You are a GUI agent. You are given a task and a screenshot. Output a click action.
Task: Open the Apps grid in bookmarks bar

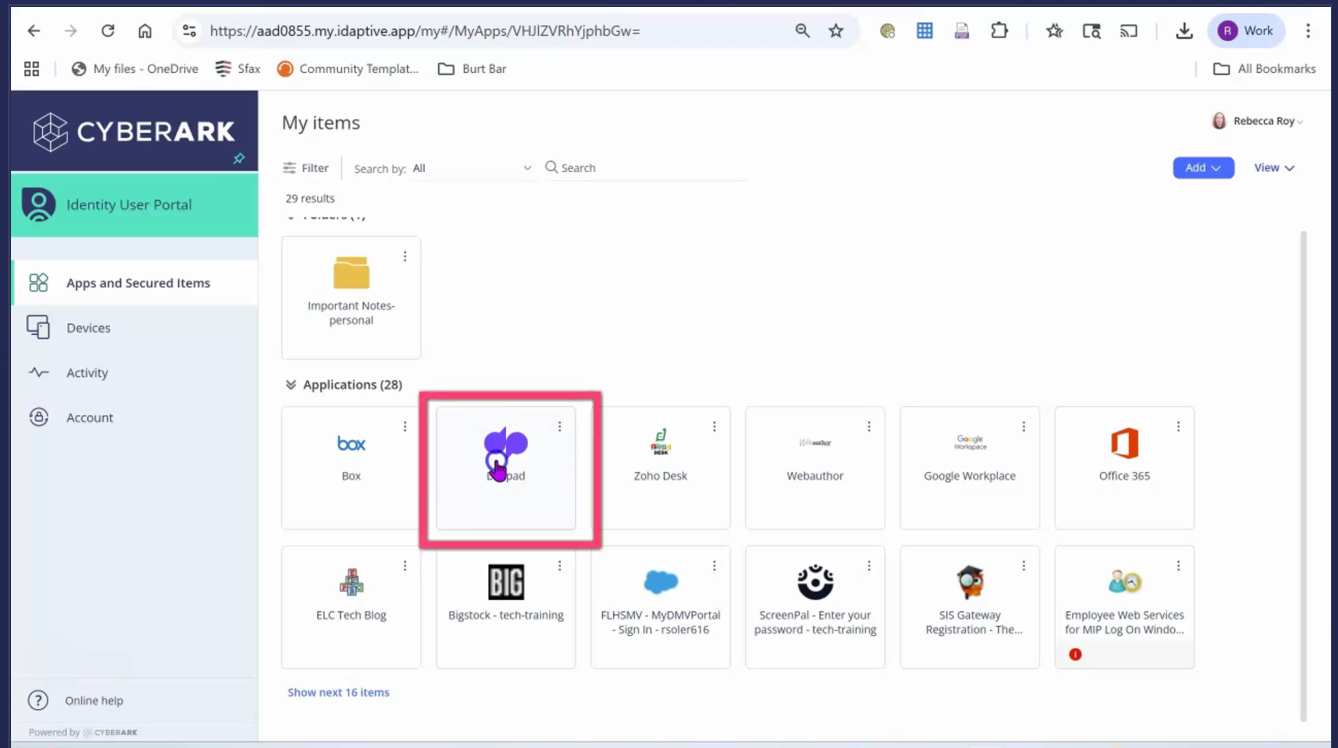click(x=32, y=69)
